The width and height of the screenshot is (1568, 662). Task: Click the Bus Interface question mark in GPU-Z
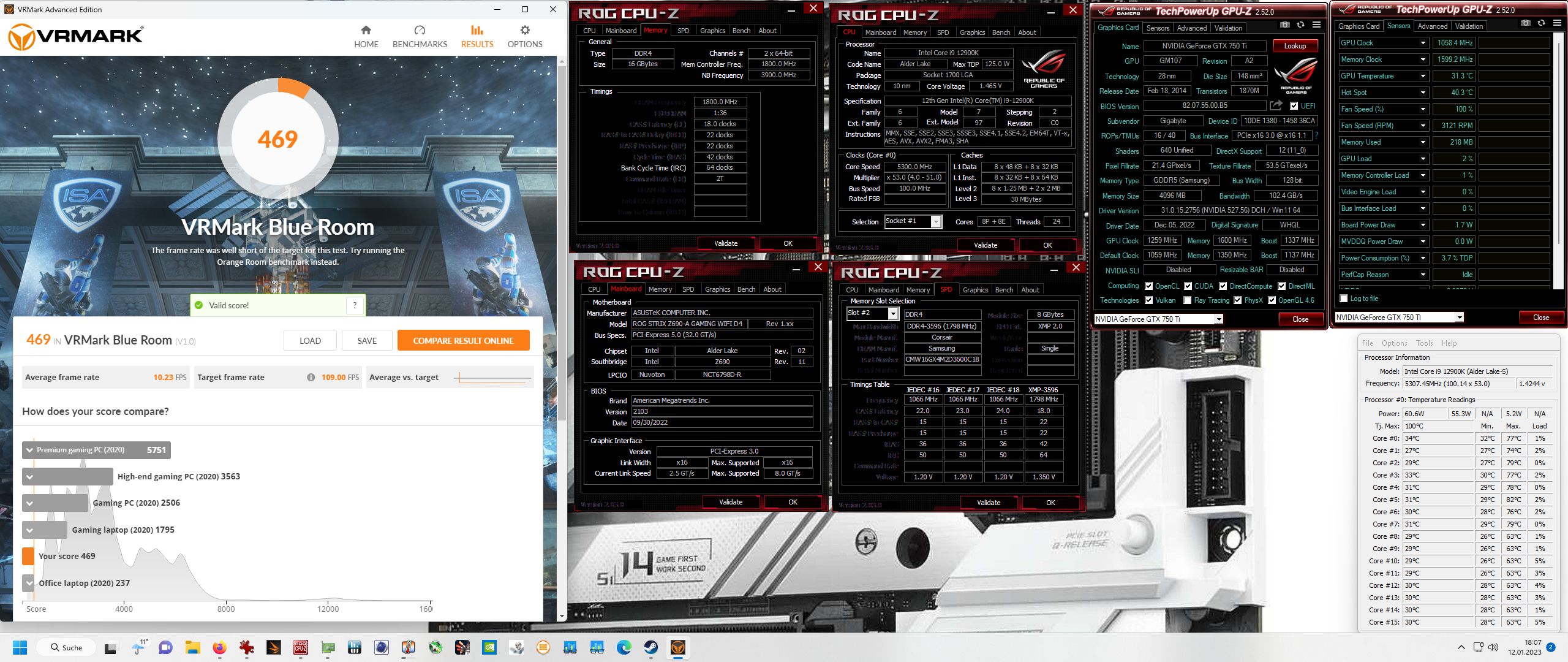tap(1316, 135)
